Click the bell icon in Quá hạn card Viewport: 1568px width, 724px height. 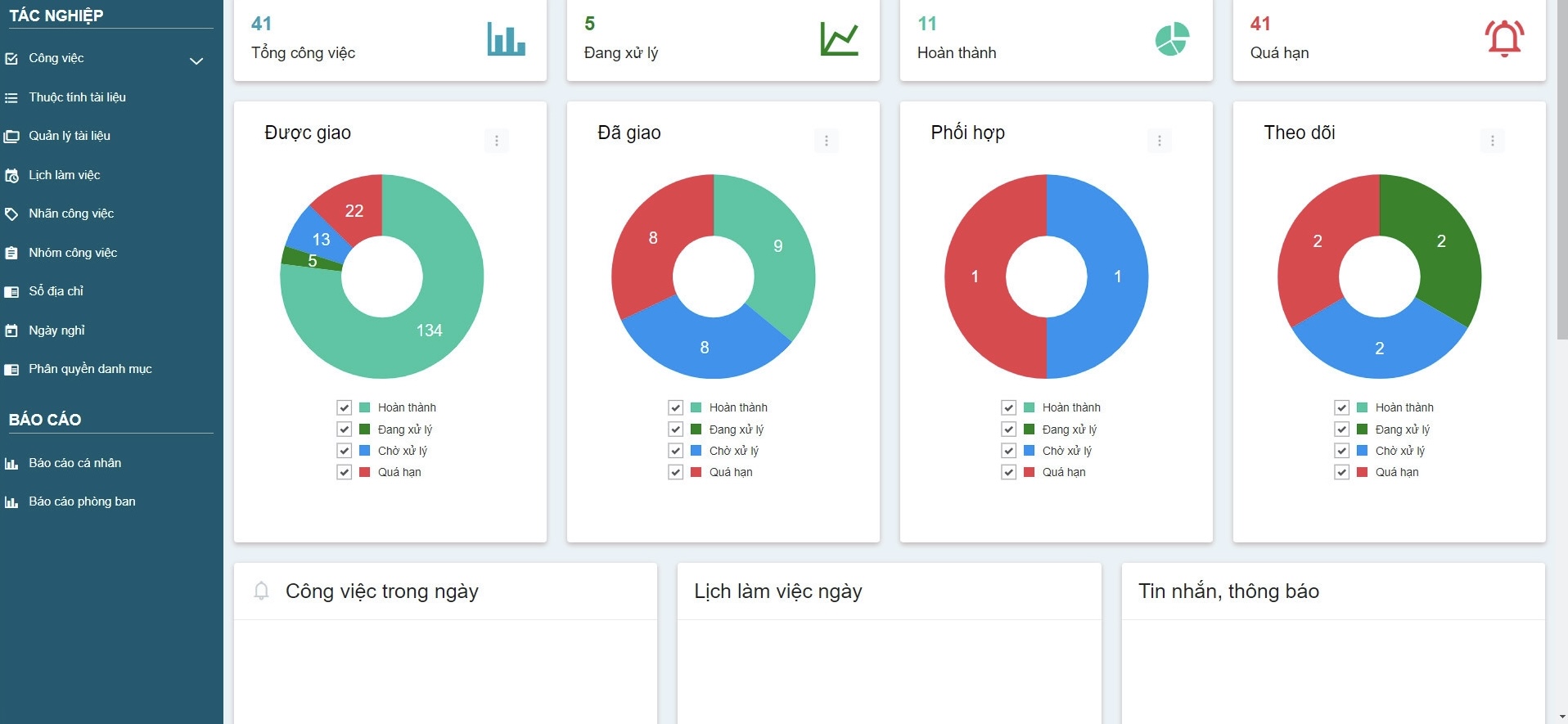click(x=1503, y=38)
